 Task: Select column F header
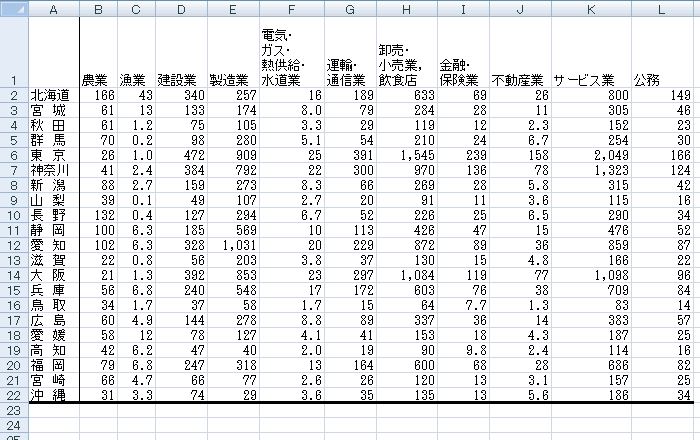pyautogui.click(x=292, y=9)
